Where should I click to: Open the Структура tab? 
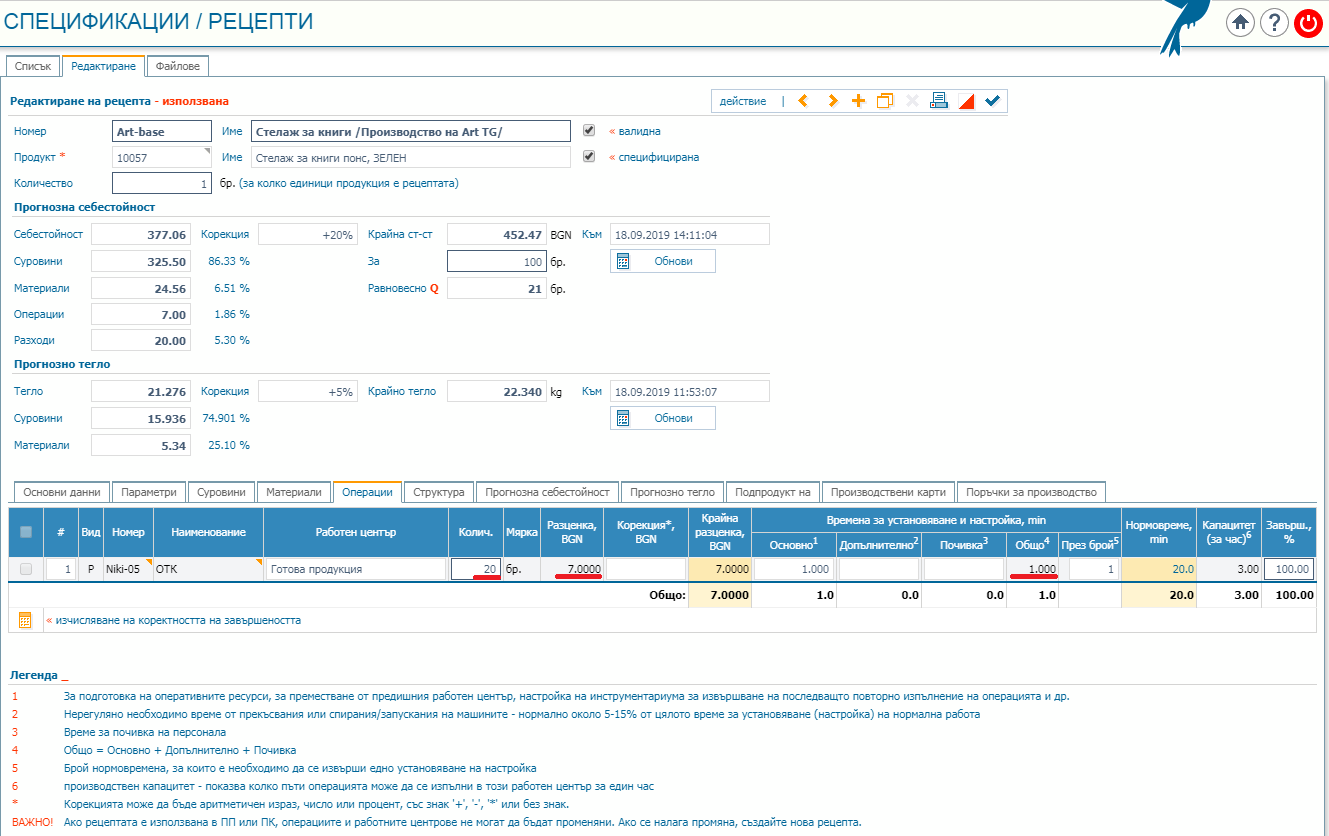(439, 492)
